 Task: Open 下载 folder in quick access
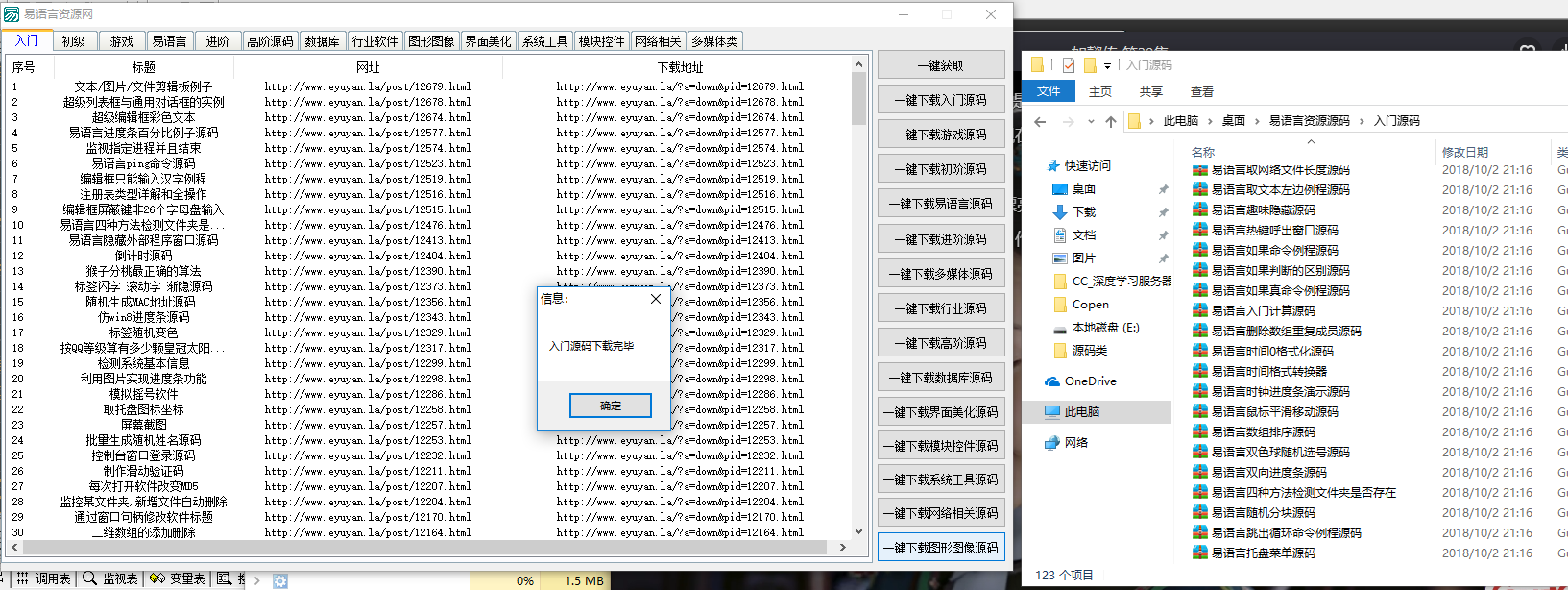1084,212
